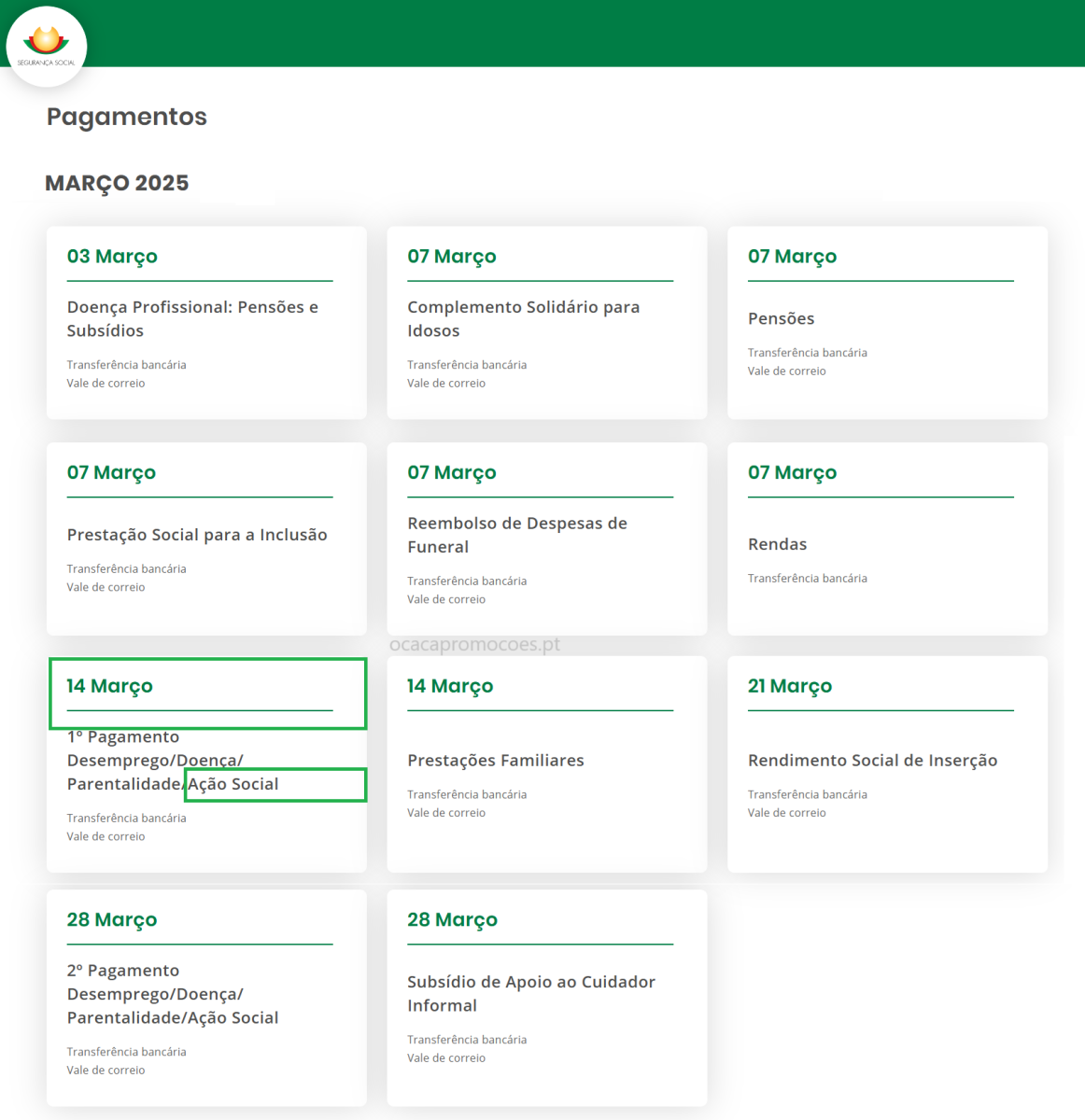Click the Segurança Social logo
This screenshot has width=1085, height=1120.
pos(47,47)
